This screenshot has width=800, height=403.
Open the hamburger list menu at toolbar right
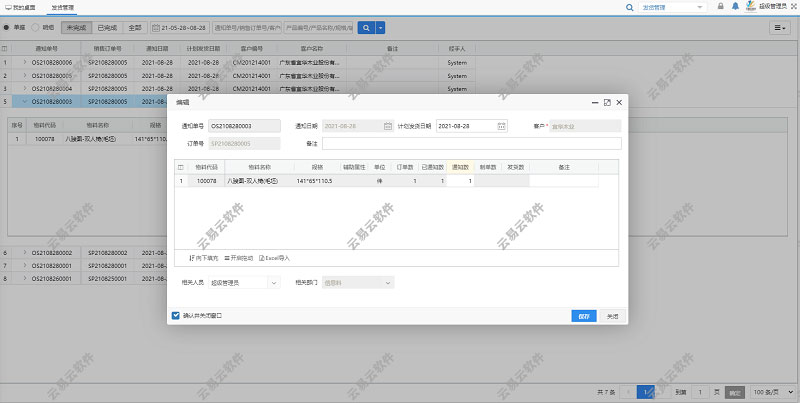(780, 28)
